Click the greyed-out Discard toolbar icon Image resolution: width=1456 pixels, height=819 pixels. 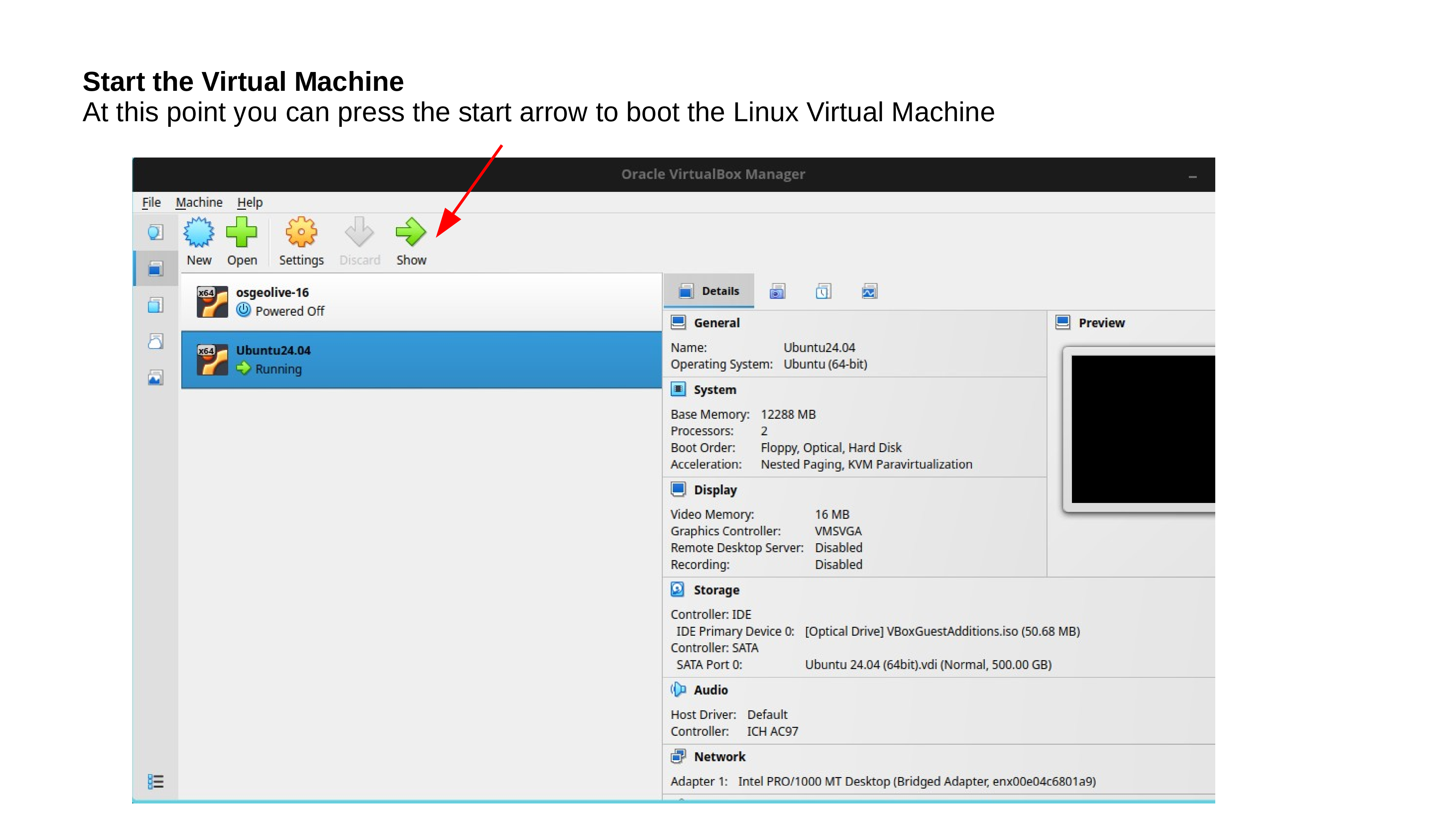(x=360, y=232)
